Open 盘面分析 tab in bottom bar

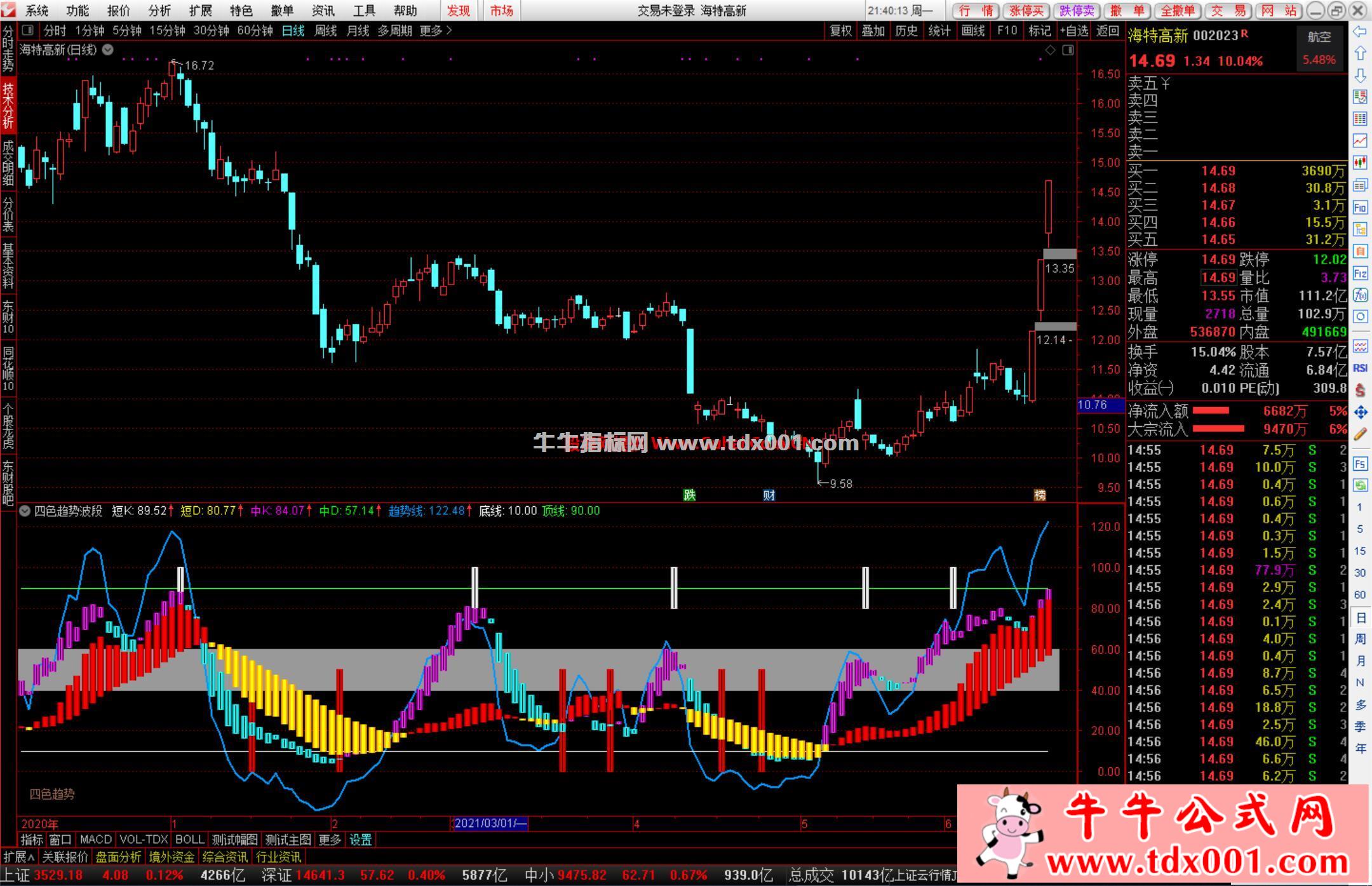pos(119,857)
